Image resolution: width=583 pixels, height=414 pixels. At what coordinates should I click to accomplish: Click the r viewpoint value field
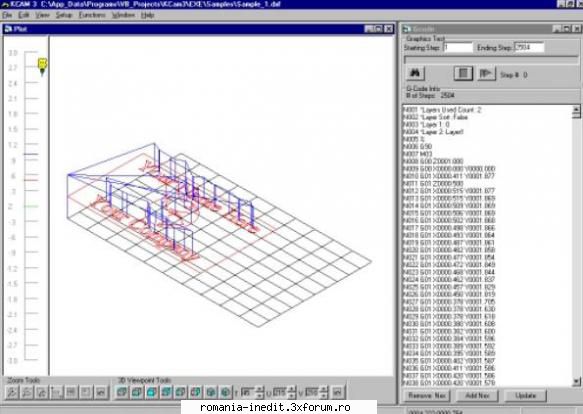tap(248, 392)
